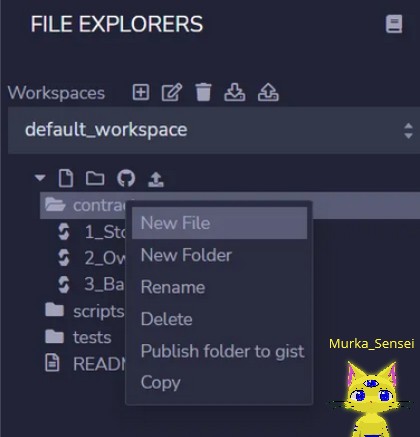
Task: Publish to GitHub gist via the GitHub icon
Action: tap(126, 178)
